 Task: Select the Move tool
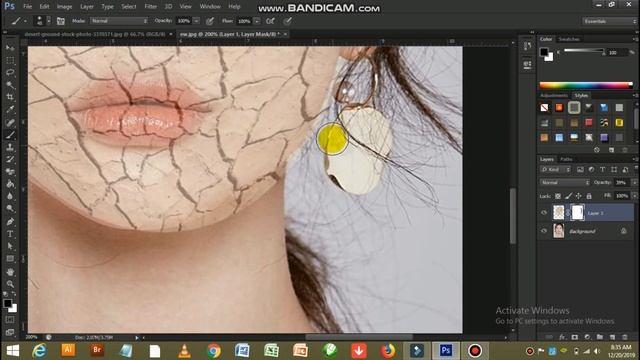10,48
